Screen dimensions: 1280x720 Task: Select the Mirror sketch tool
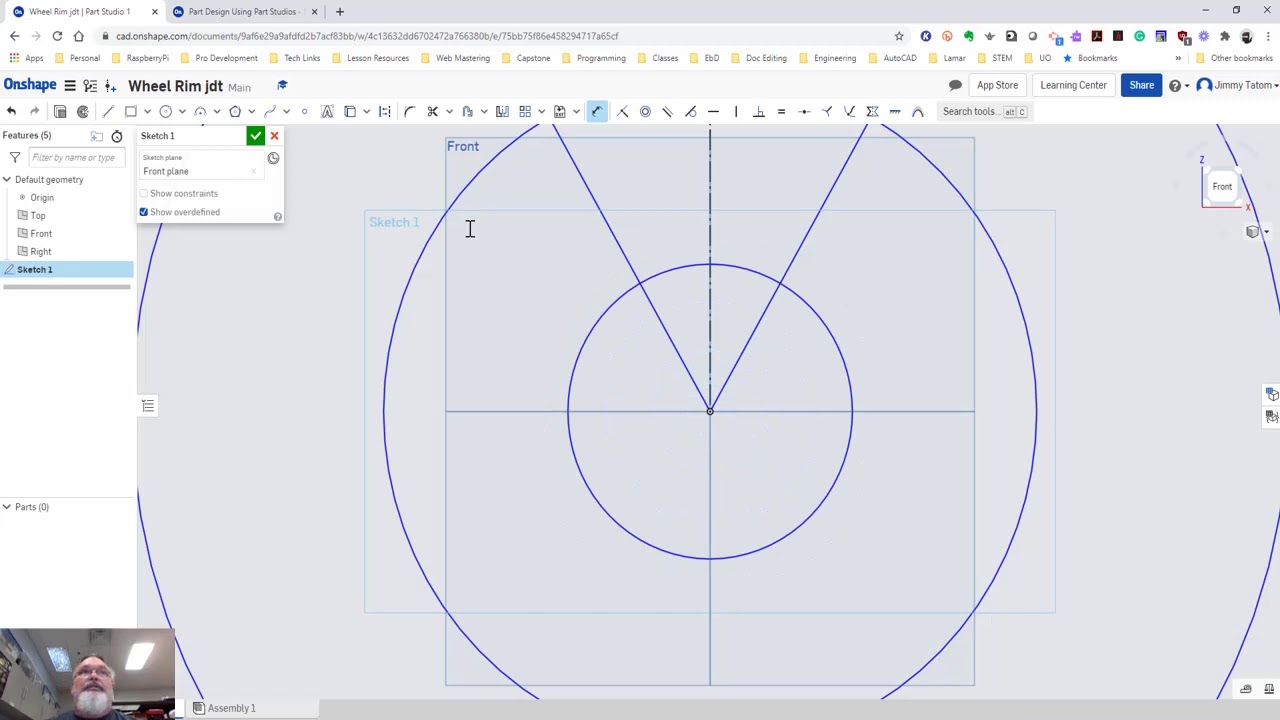(502, 111)
